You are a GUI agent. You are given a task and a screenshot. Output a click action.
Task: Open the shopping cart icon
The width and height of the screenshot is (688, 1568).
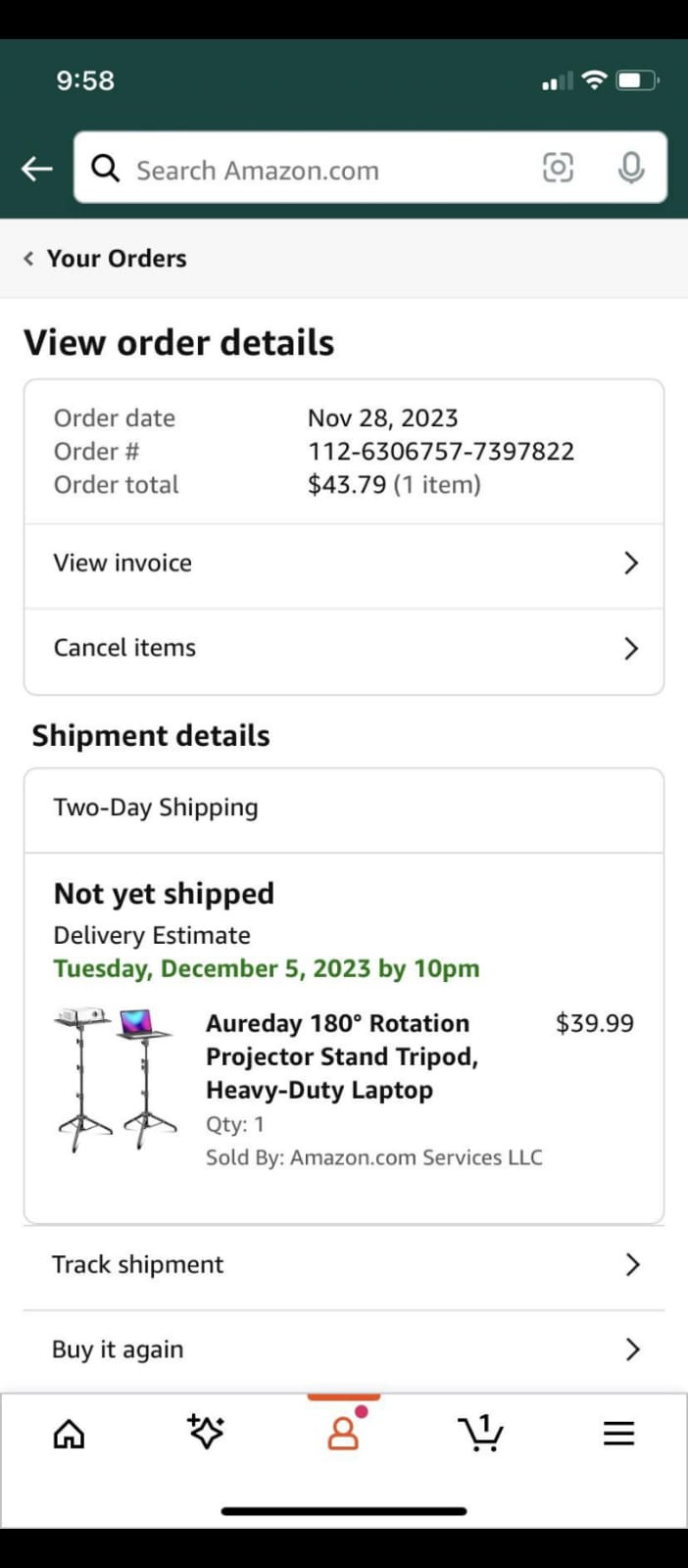480,1433
